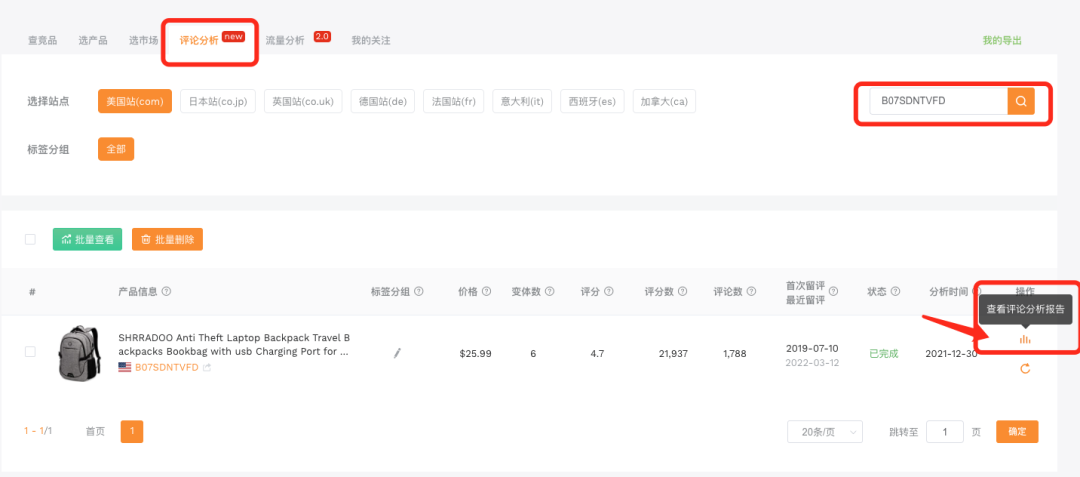Open the 流量分析 tab
This screenshot has width=1080, height=477.
point(285,41)
